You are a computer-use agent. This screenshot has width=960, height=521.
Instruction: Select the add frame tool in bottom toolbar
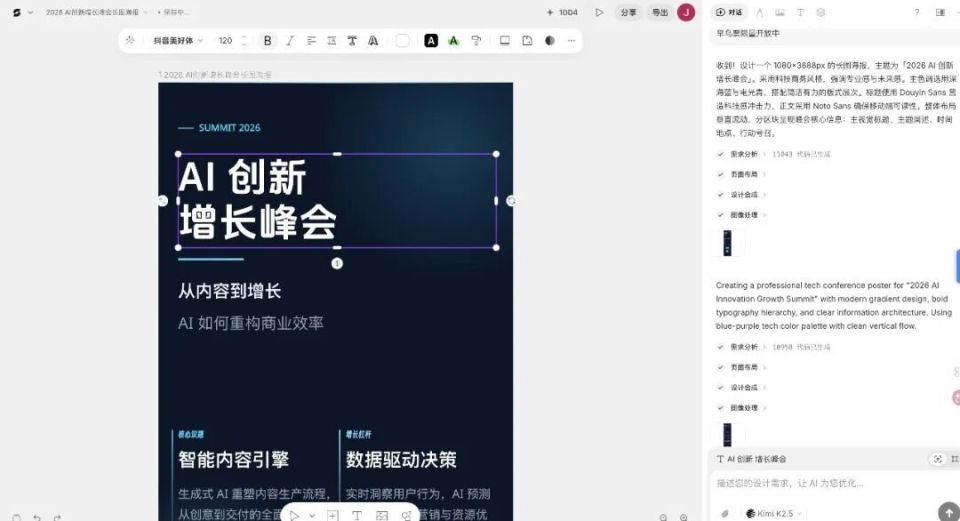tap(332, 515)
